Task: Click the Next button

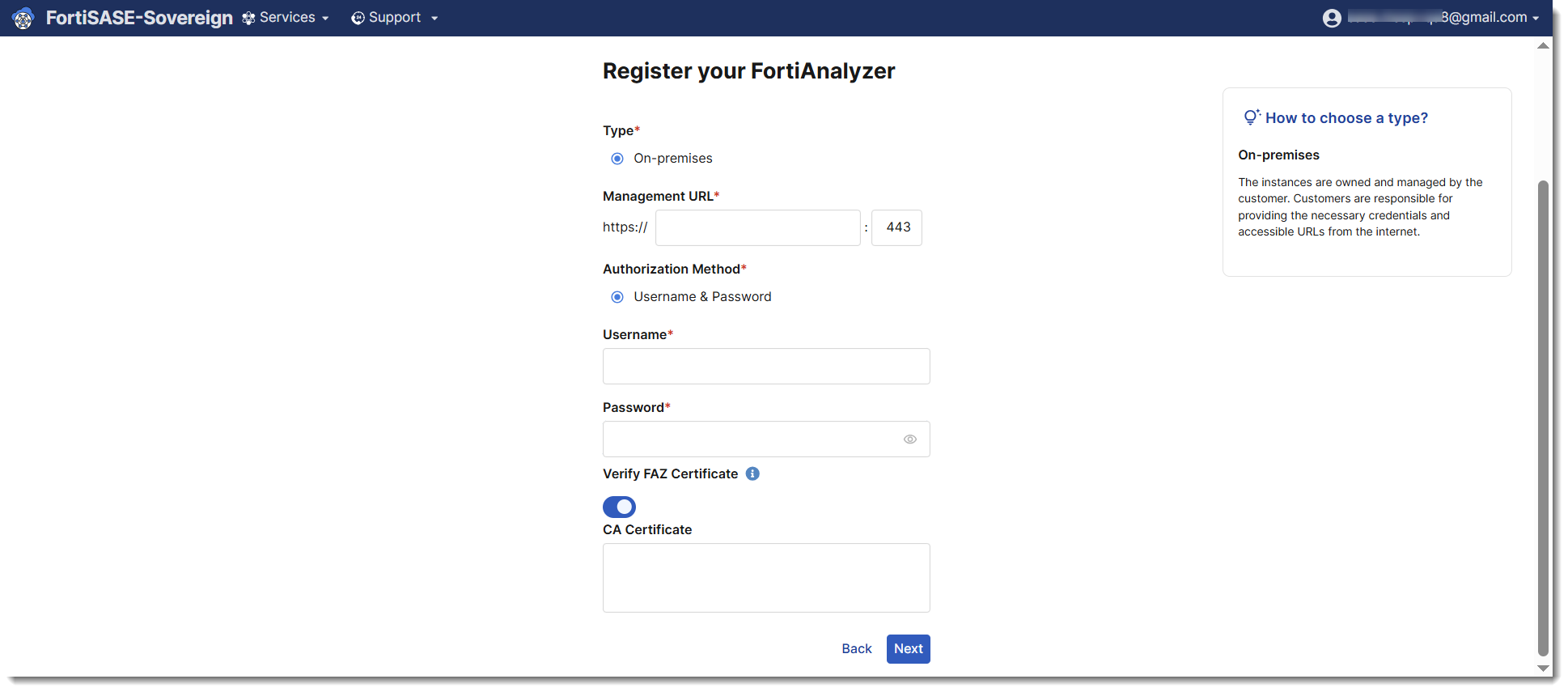Action: pyautogui.click(x=907, y=648)
